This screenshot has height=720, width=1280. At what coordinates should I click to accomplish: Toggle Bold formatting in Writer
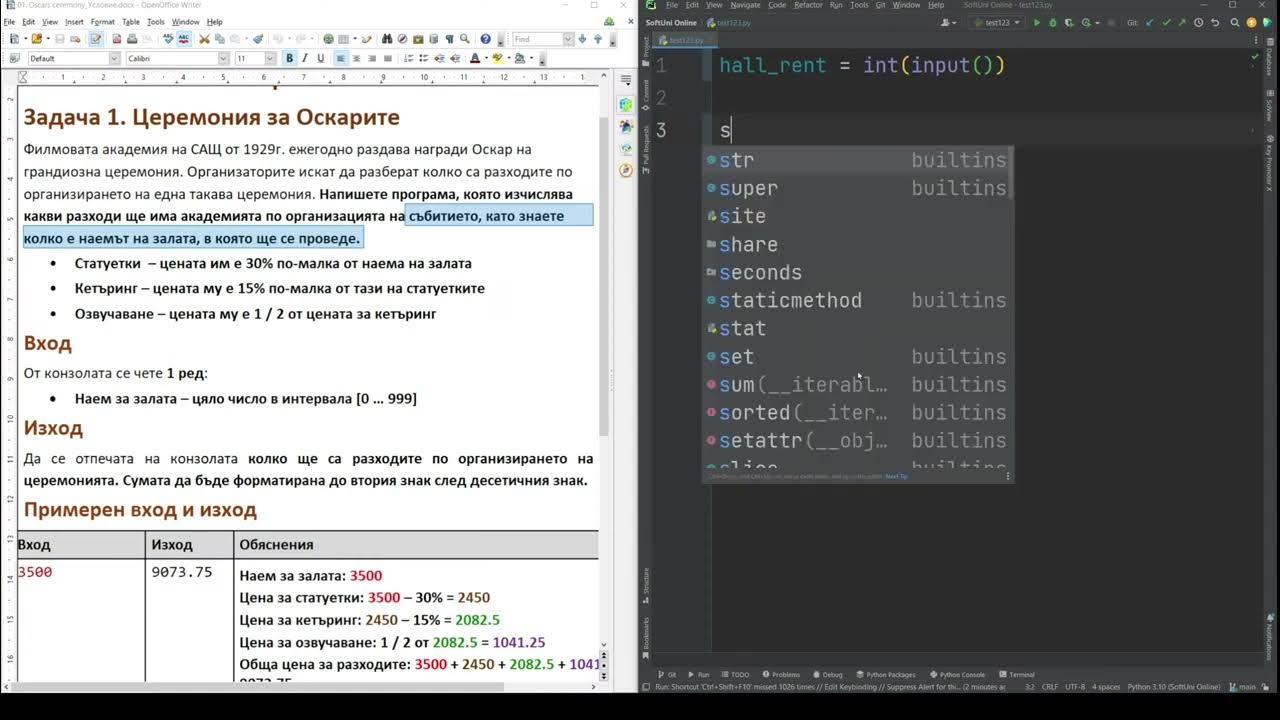coord(289,58)
